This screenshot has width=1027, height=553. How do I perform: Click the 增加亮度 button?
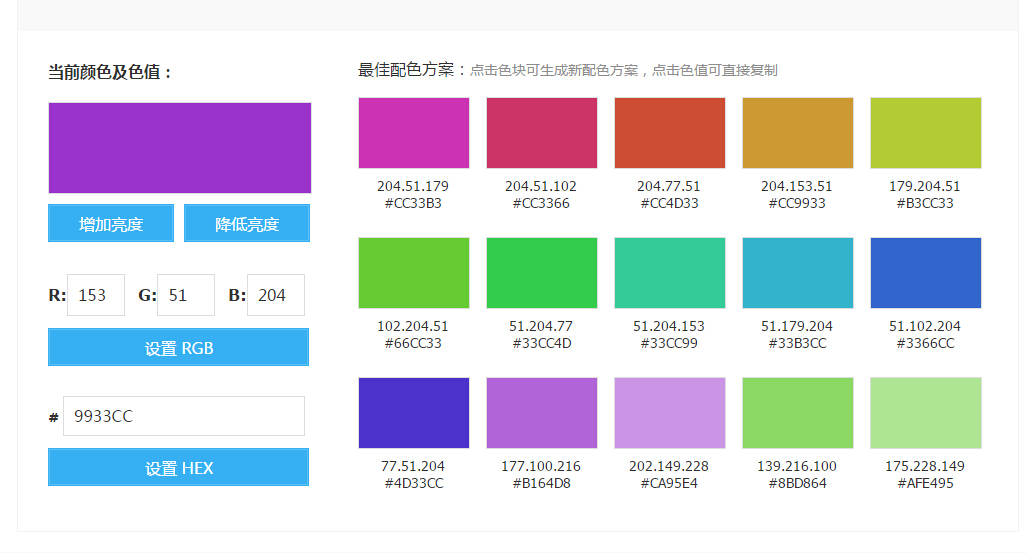111,224
